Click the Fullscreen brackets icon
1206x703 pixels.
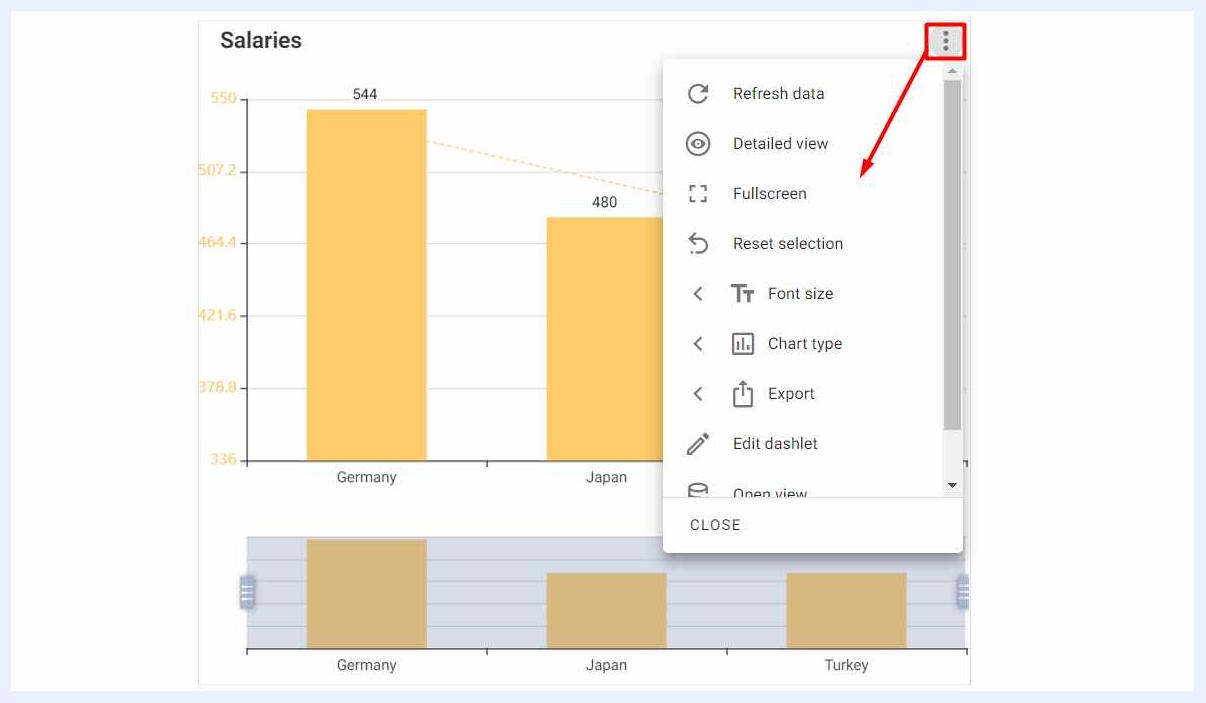(x=698, y=194)
